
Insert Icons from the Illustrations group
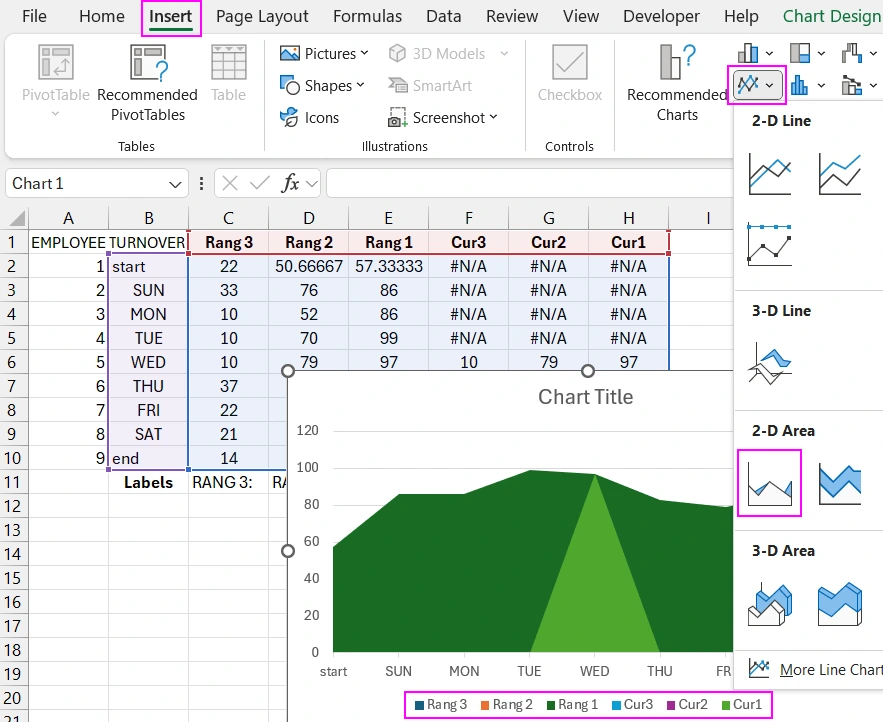click(x=310, y=118)
